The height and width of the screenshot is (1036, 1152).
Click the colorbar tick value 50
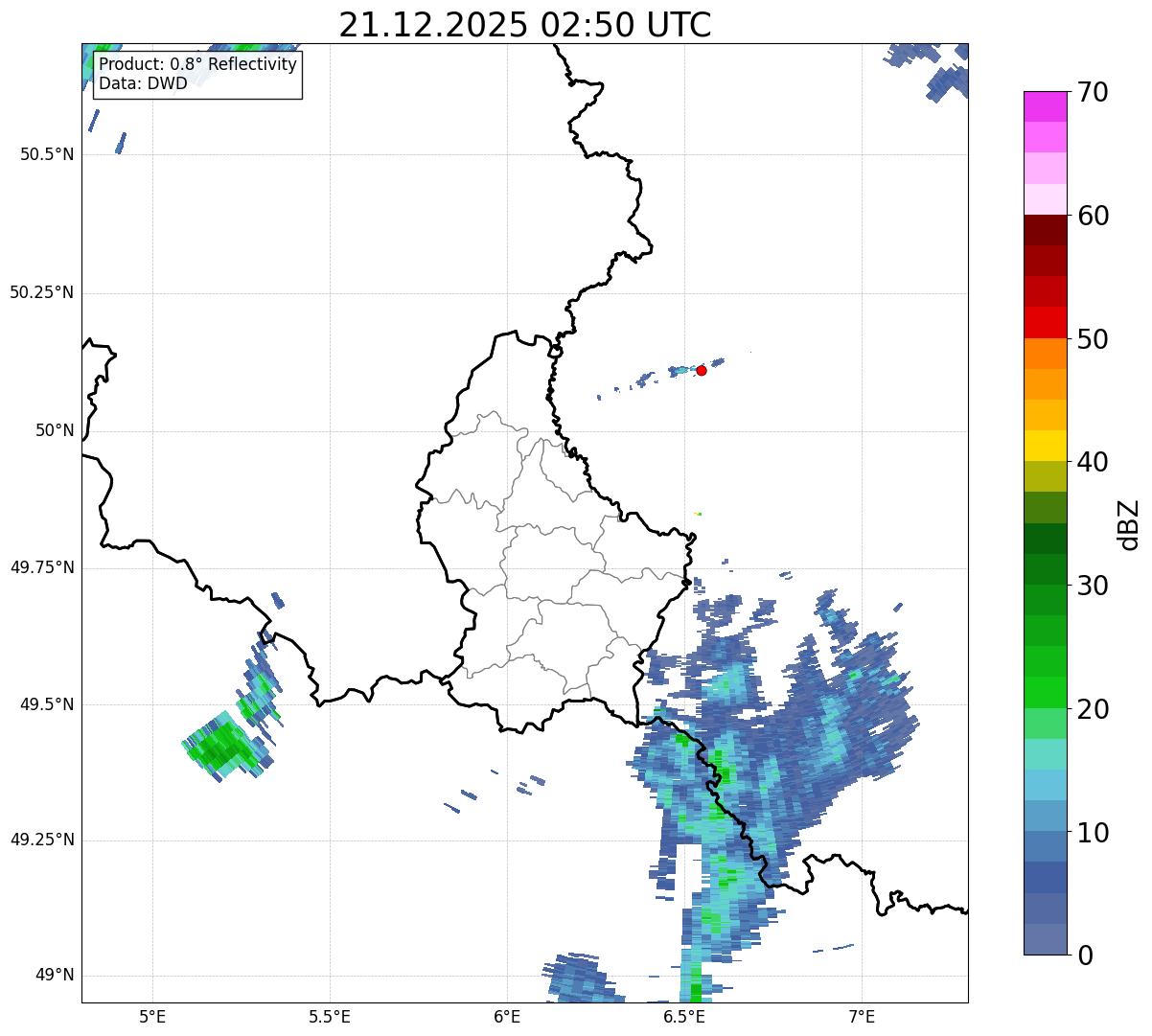[x=1094, y=339]
